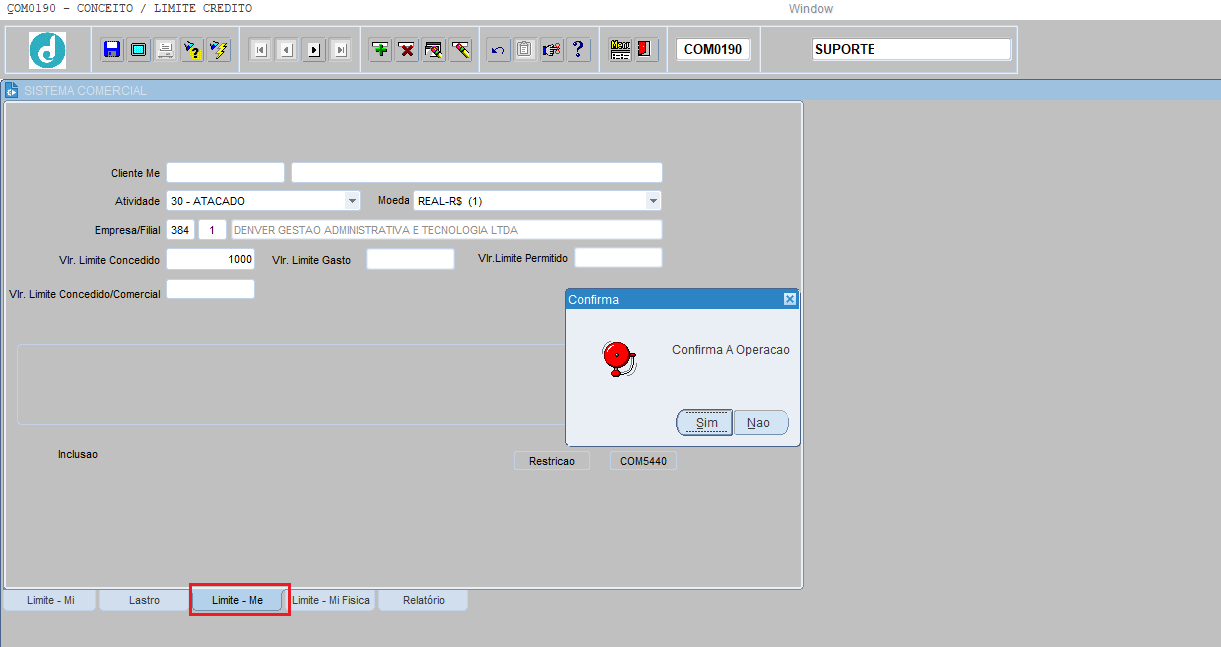Close the Confirma dialog
This screenshot has height=647, width=1221.
point(789,299)
